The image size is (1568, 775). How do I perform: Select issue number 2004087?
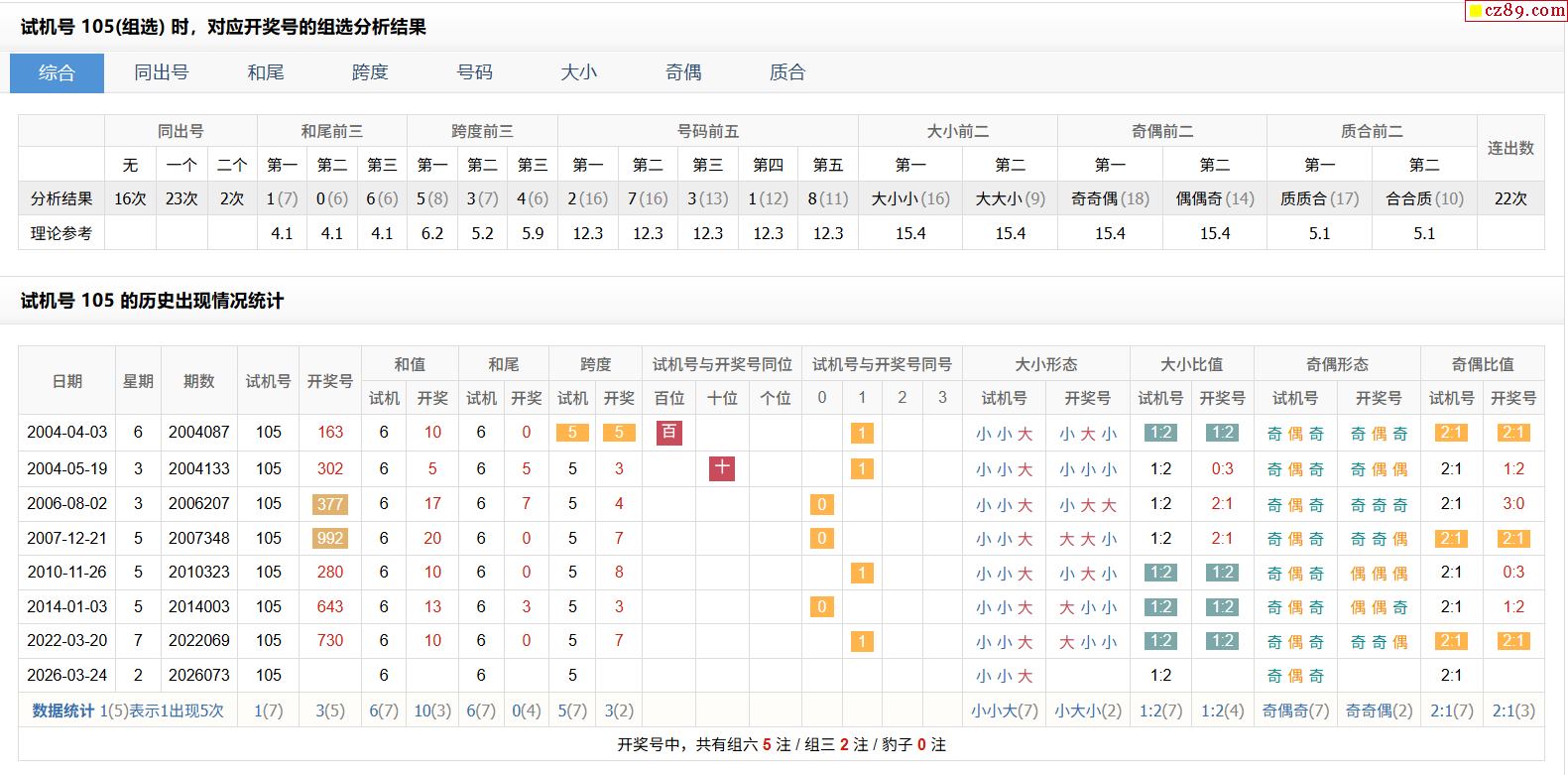(x=198, y=433)
